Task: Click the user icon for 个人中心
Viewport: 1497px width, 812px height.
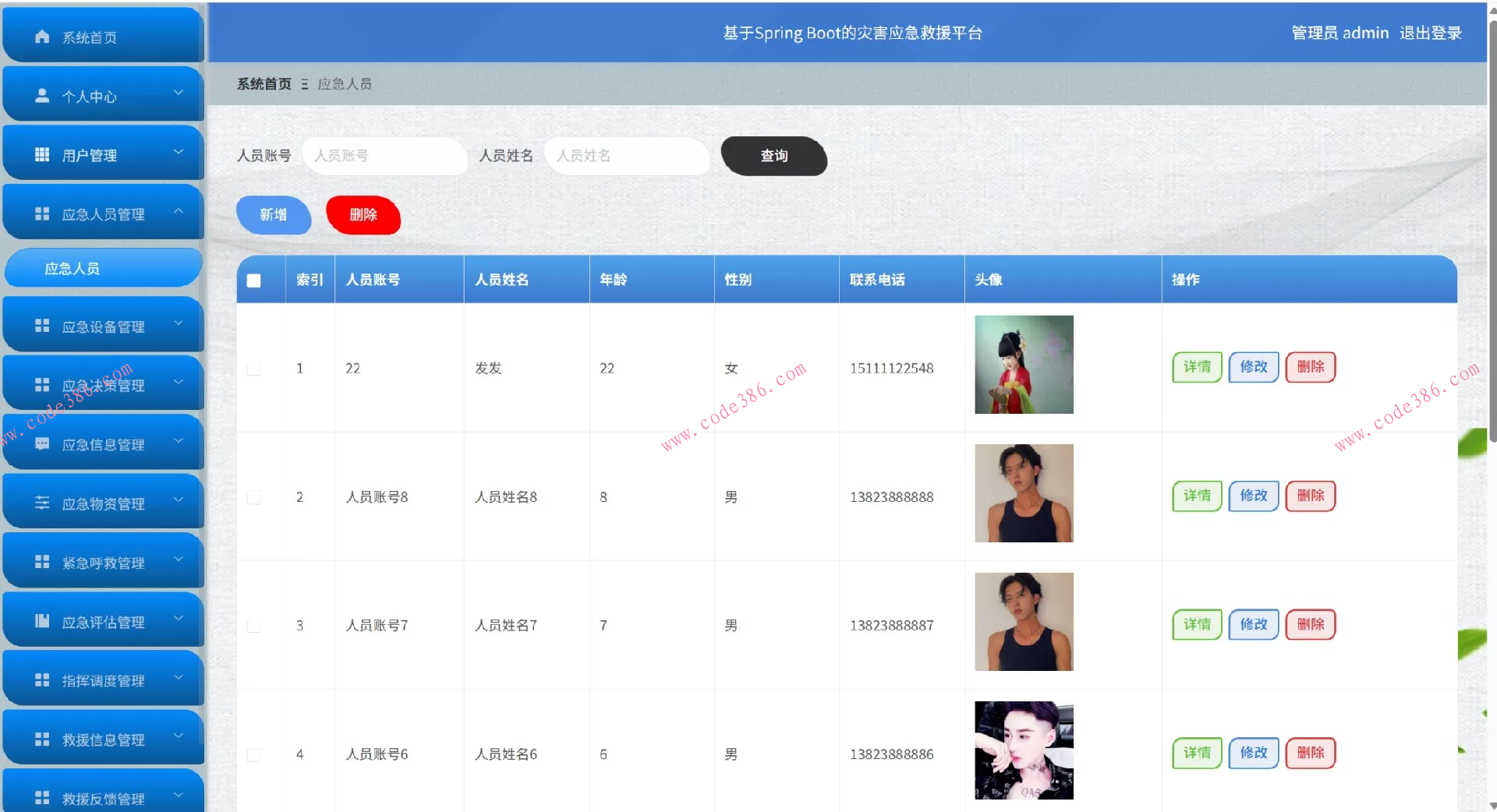Action: pyautogui.click(x=41, y=95)
